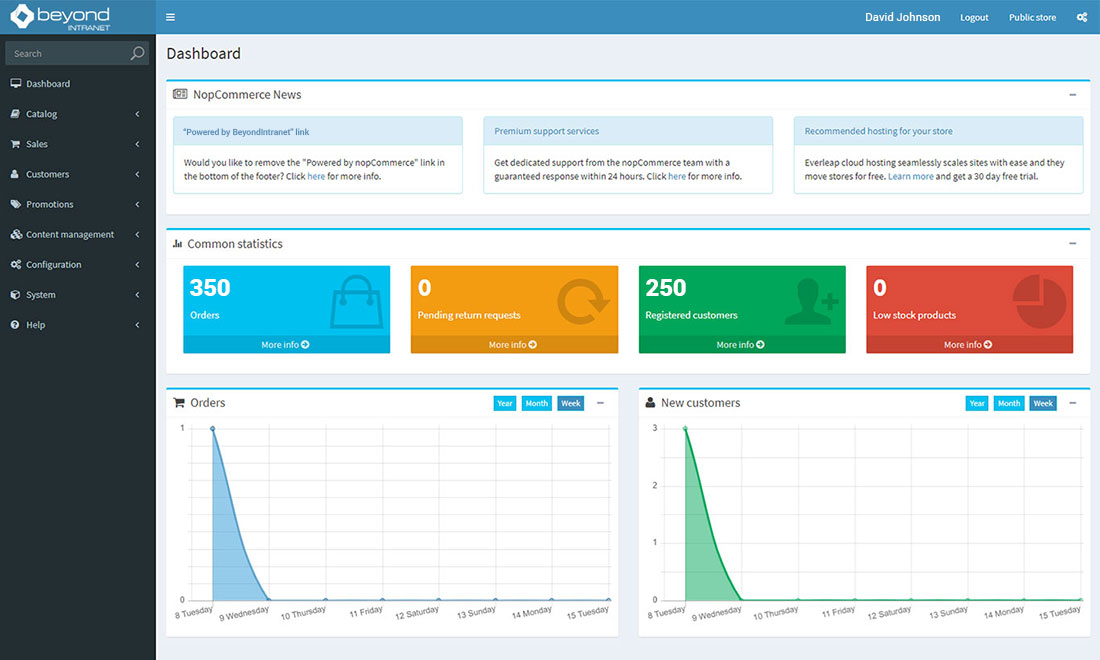Click the search magnifier in the sidebar
The height and width of the screenshot is (660, 1100).
tap(138, 52)
